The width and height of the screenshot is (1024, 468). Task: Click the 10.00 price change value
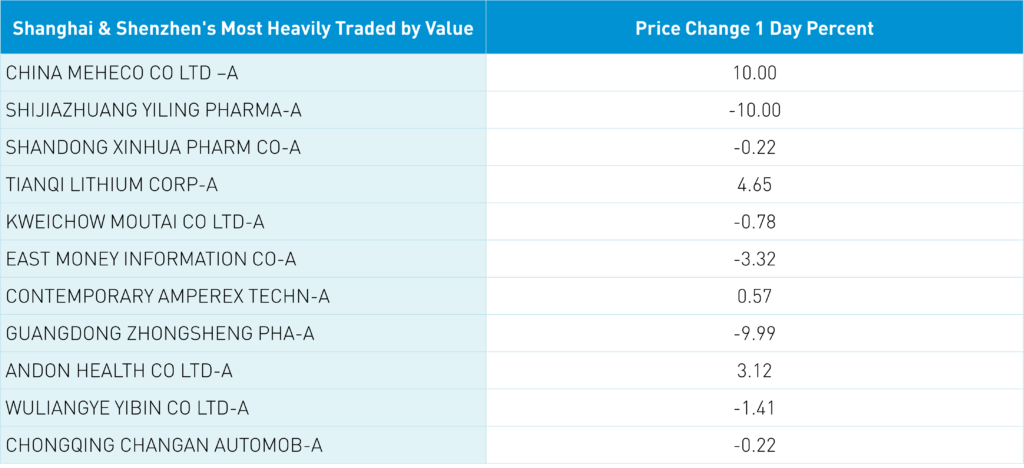point(754,73)
